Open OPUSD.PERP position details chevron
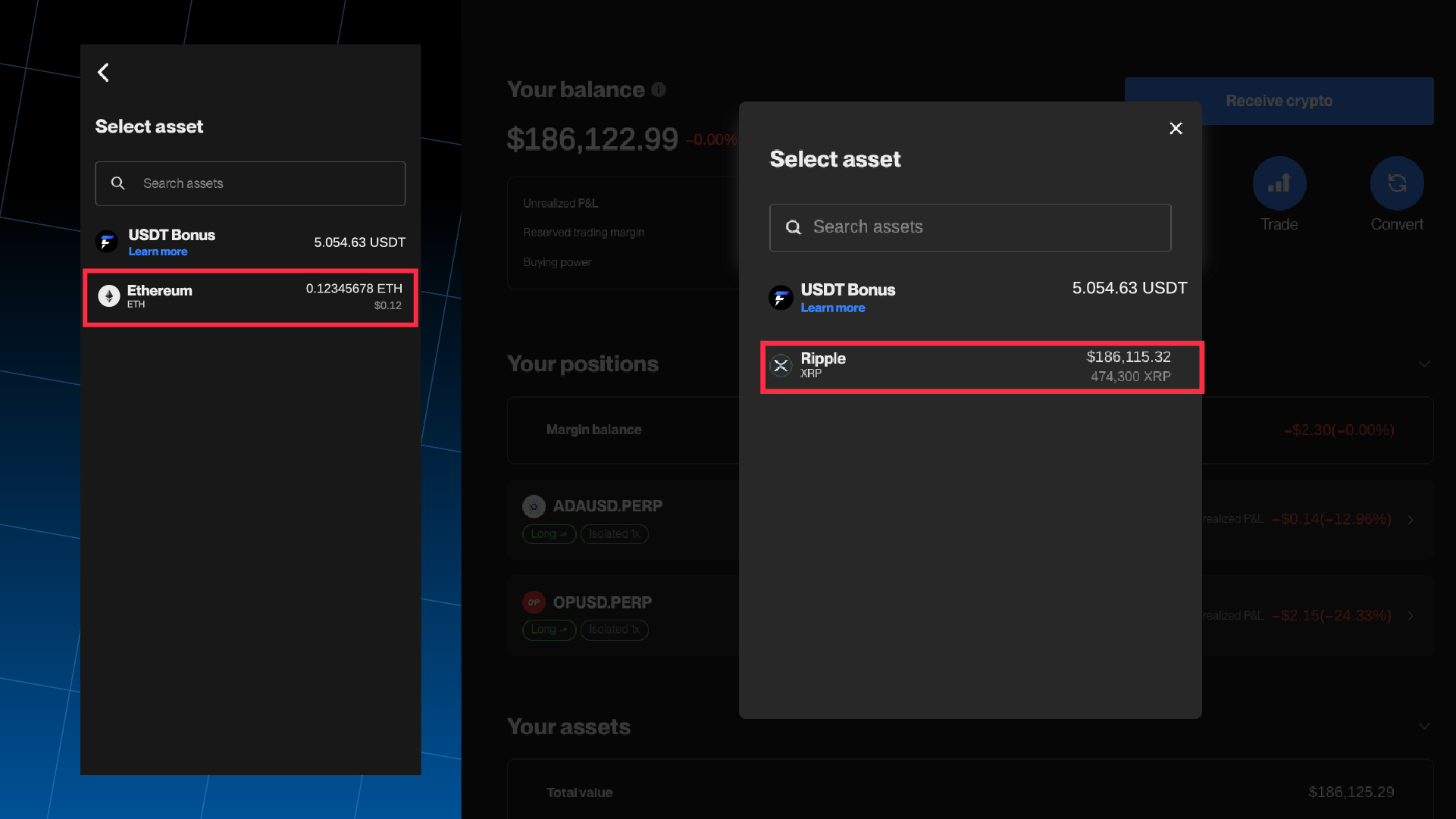Screen dimensions: 1456x819 (1411, 616)
